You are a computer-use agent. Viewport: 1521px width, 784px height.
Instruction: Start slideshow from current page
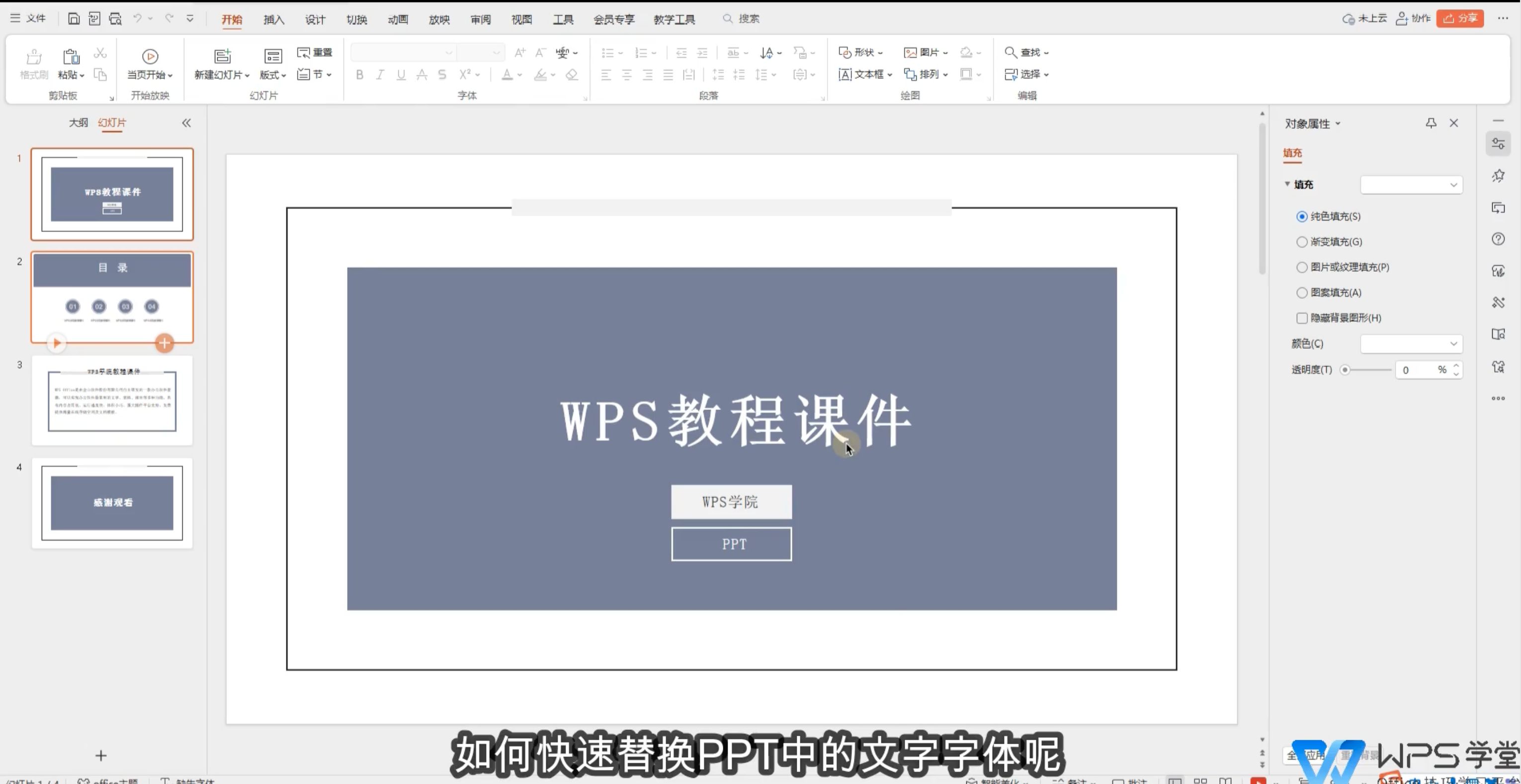click(x=150, y=64)
